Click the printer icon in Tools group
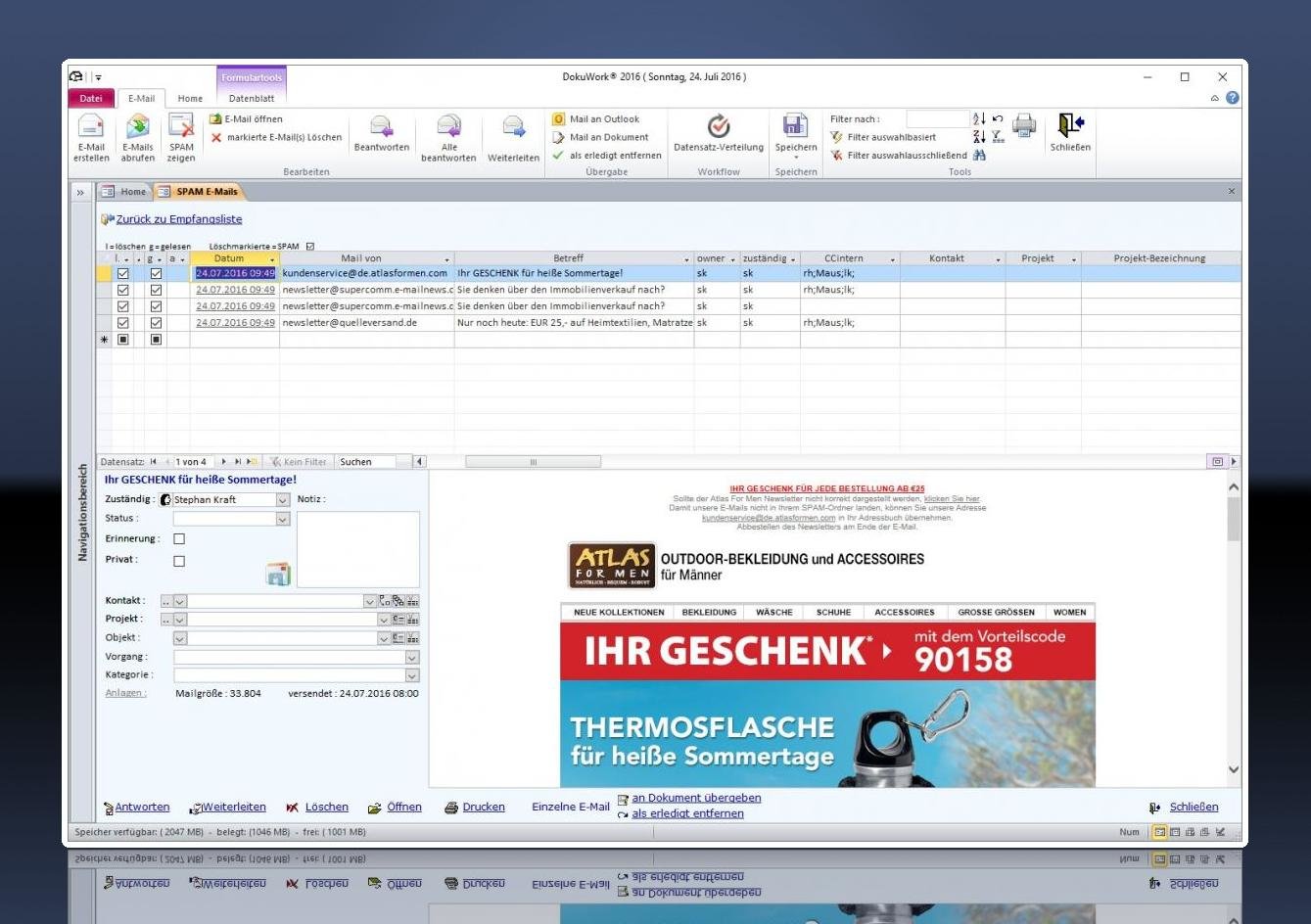The width and height of the screenshot is (1311, 924). click(1024, 125)
